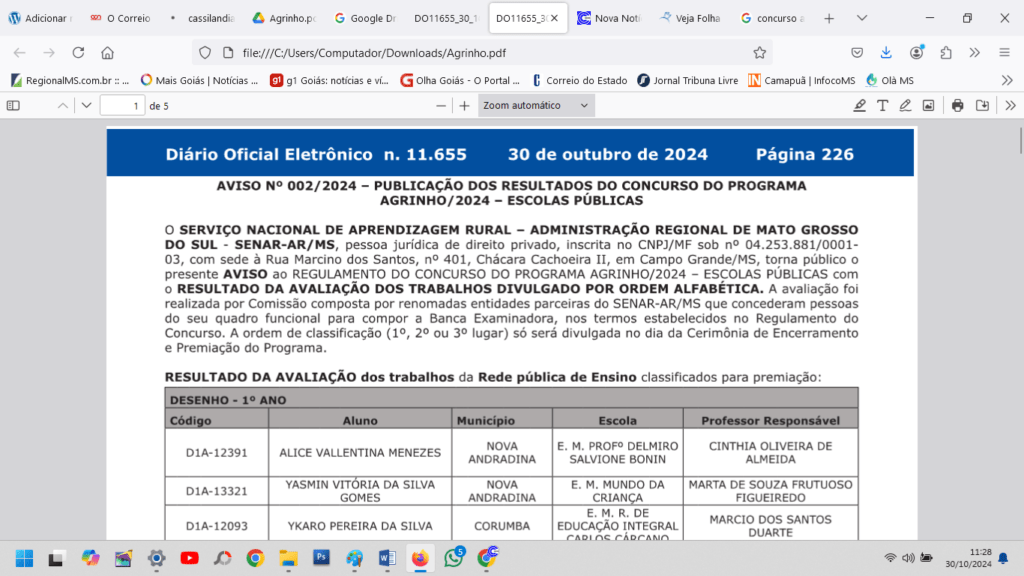Switch to the Agrinho Google Drive tab
The width and height of the screenshot is (1024, 576).
click(285, 18)
